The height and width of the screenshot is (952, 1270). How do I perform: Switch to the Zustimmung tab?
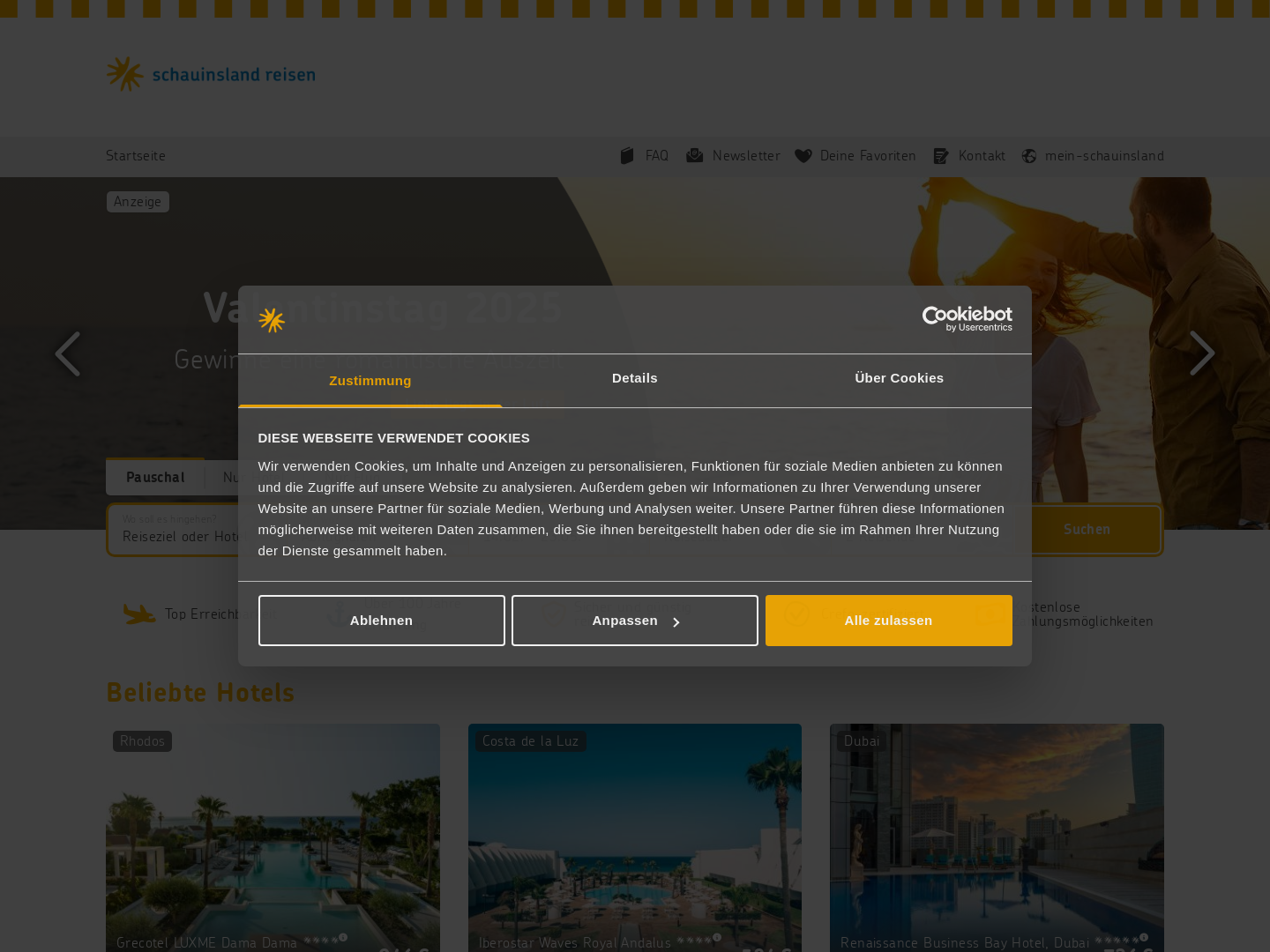coord(370,381)
